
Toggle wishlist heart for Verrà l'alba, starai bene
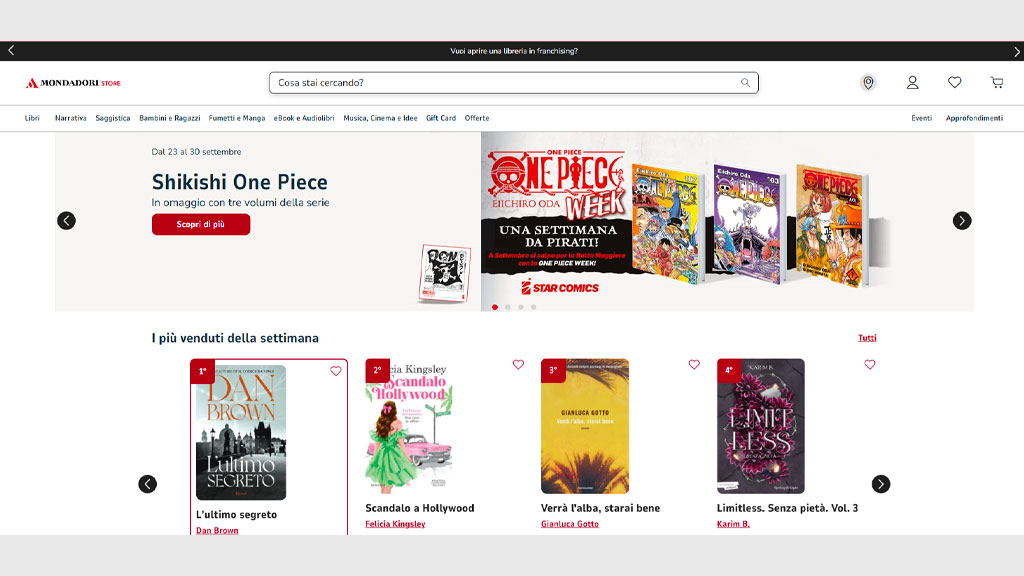click(694, 365)
